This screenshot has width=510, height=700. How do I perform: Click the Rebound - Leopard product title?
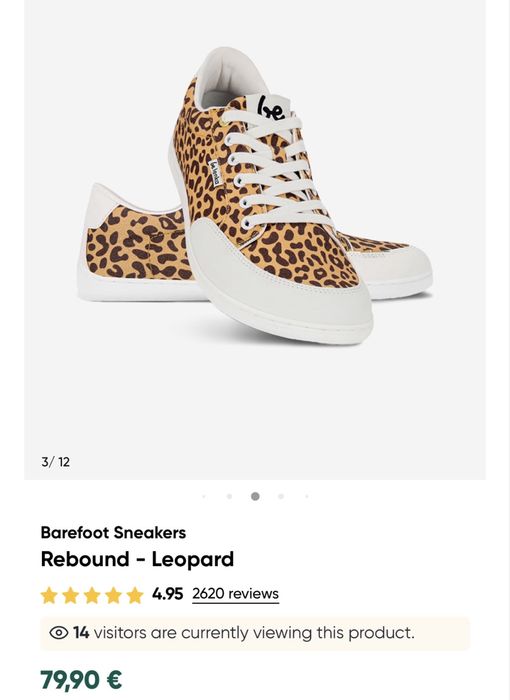(x=137, y=559)
